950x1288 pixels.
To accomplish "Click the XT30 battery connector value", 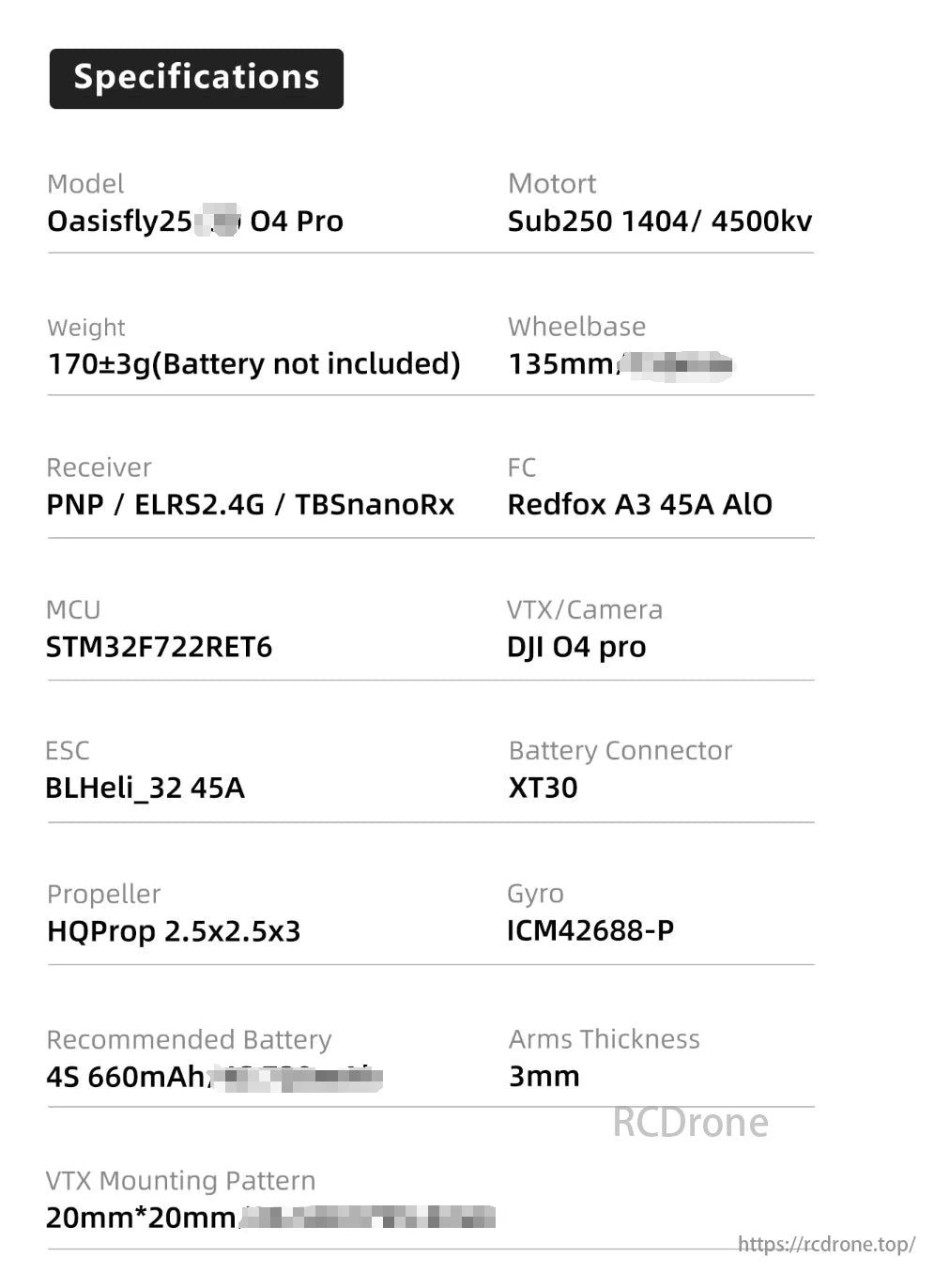I will [543, 789].
